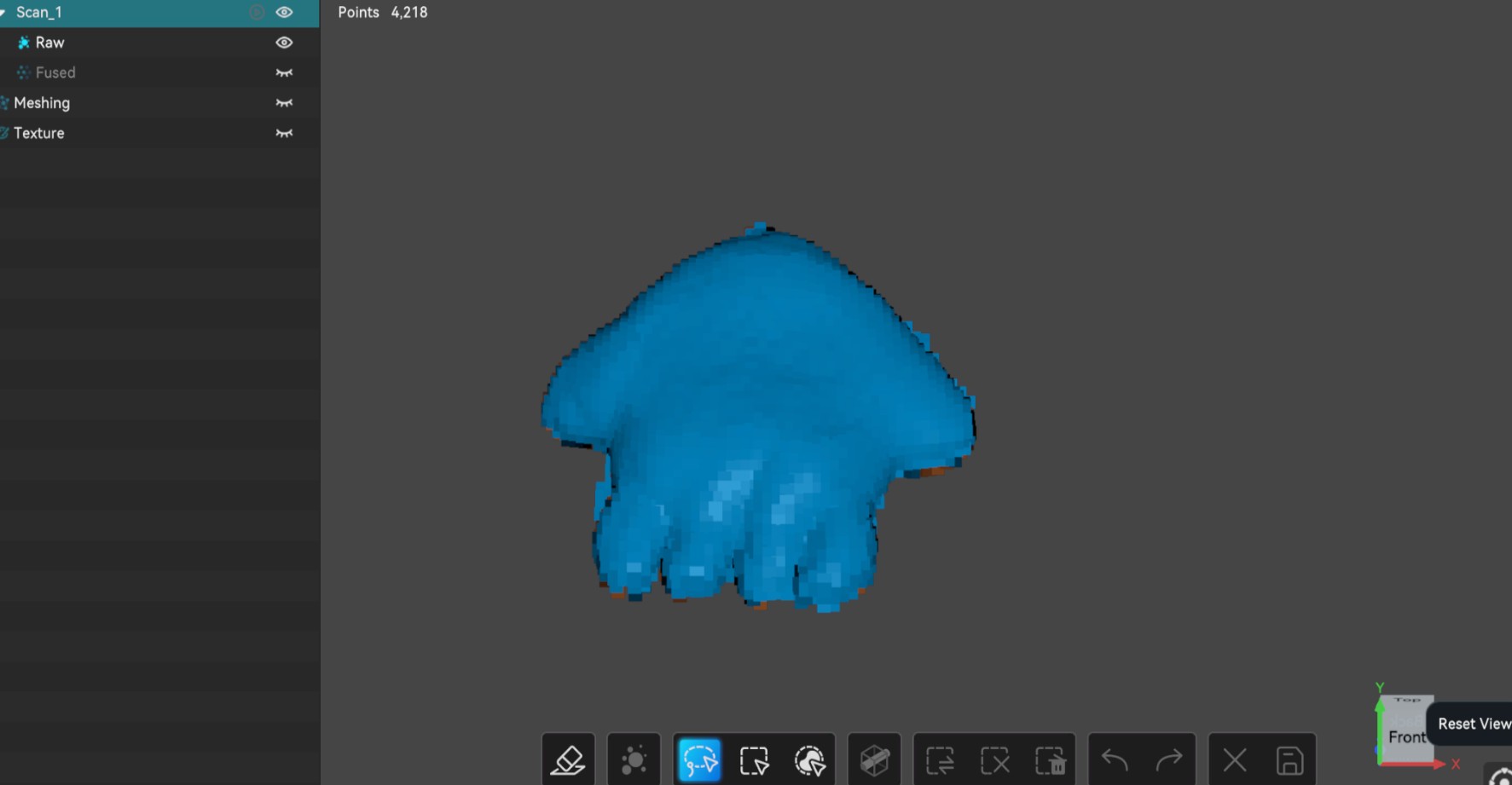Undo the last edit action
The height and width of the screenshot is (785, 1512).
click(x=1115, y=759)
